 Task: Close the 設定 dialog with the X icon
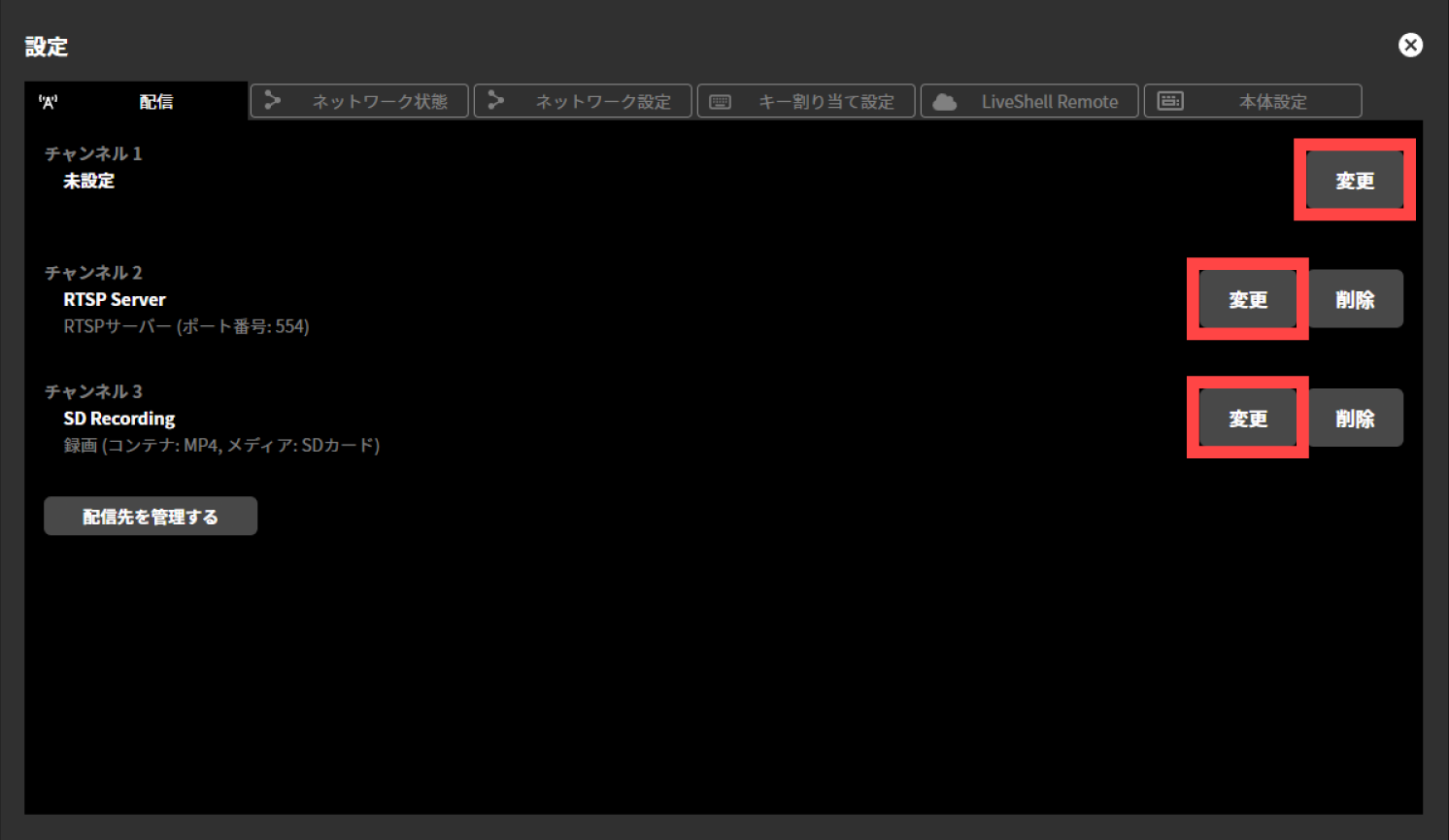[1410, 45]
